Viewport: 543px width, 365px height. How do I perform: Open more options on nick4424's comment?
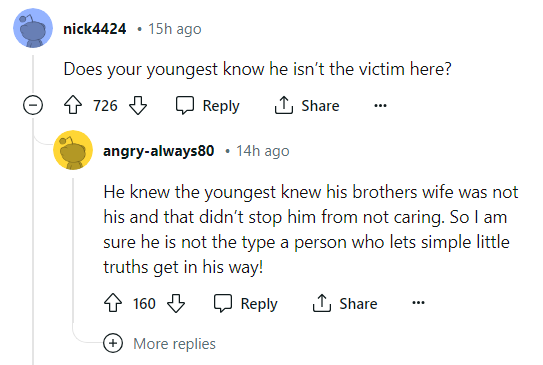(380, 105)
